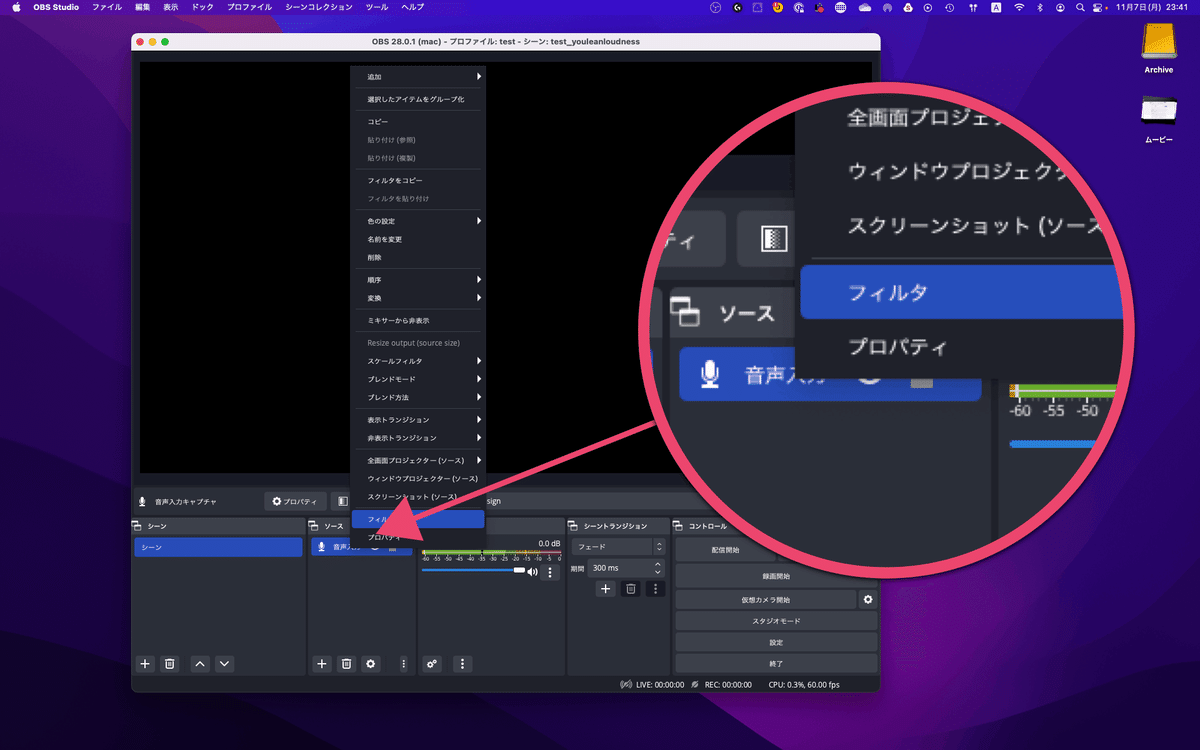Open フェード transition dropdown
1200x750 pixels.
[618, 547]
